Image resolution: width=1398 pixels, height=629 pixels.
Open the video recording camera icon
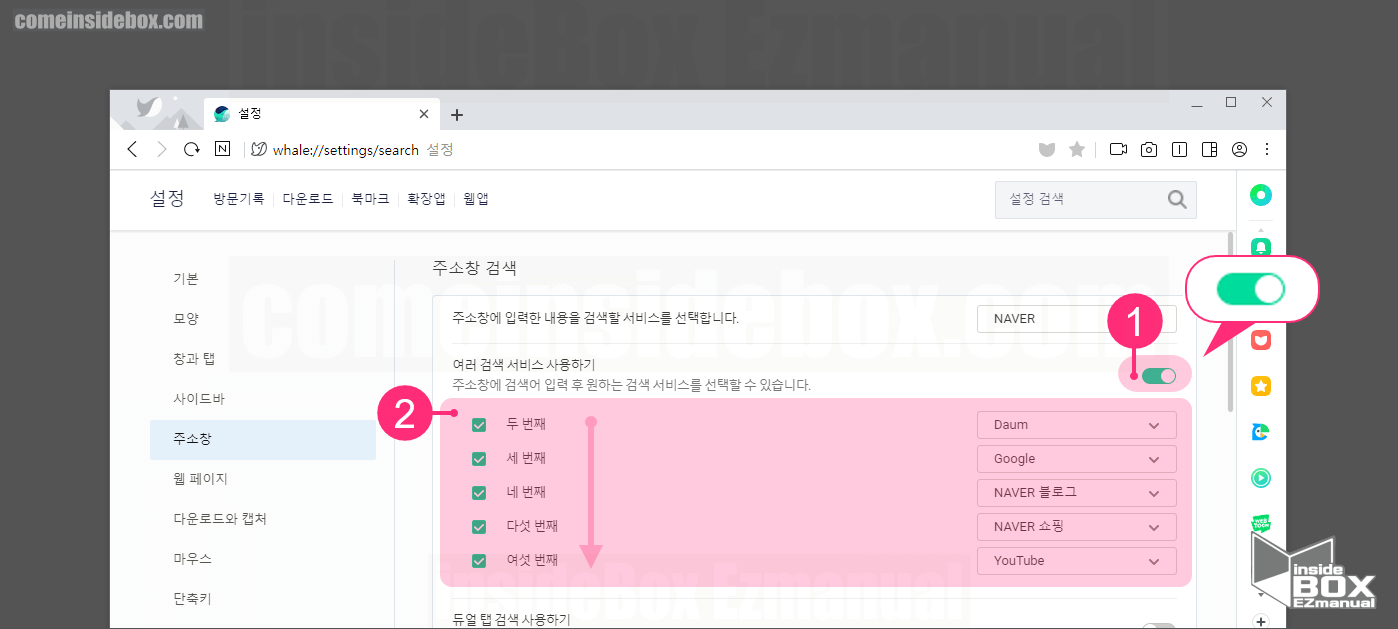click(1118, 150)
